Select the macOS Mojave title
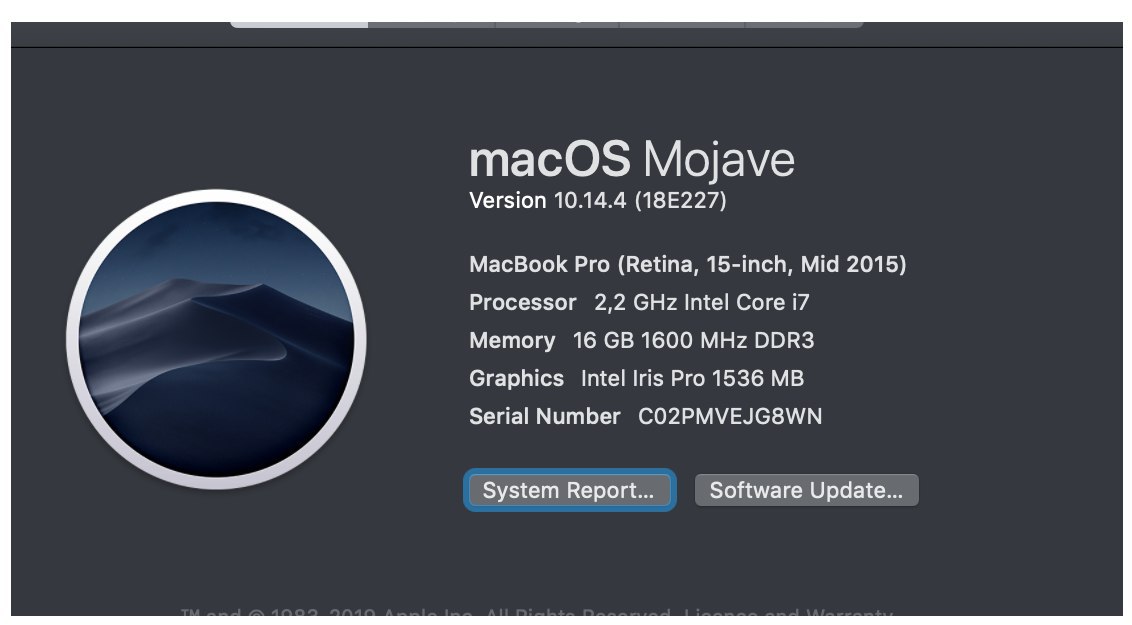This screenshot has height=625, width=1132. coord(632,159)
